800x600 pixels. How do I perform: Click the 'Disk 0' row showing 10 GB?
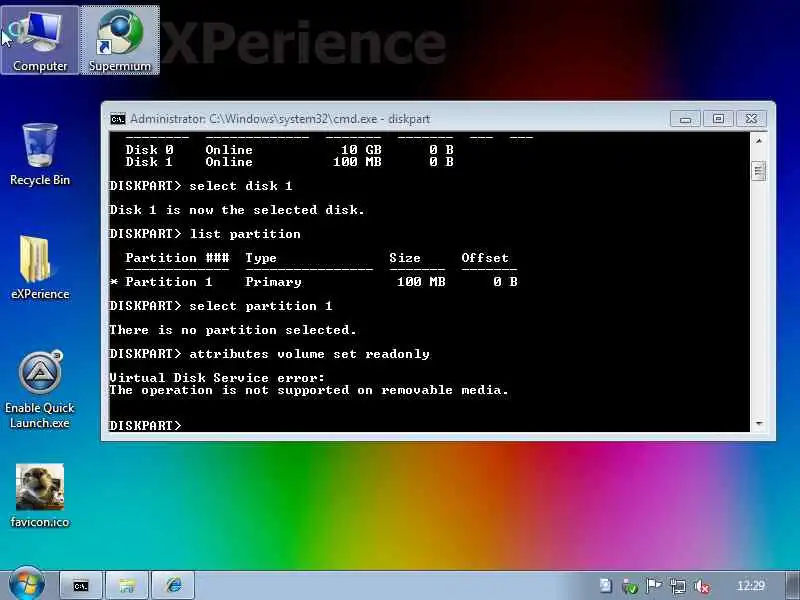coord(289,149)
